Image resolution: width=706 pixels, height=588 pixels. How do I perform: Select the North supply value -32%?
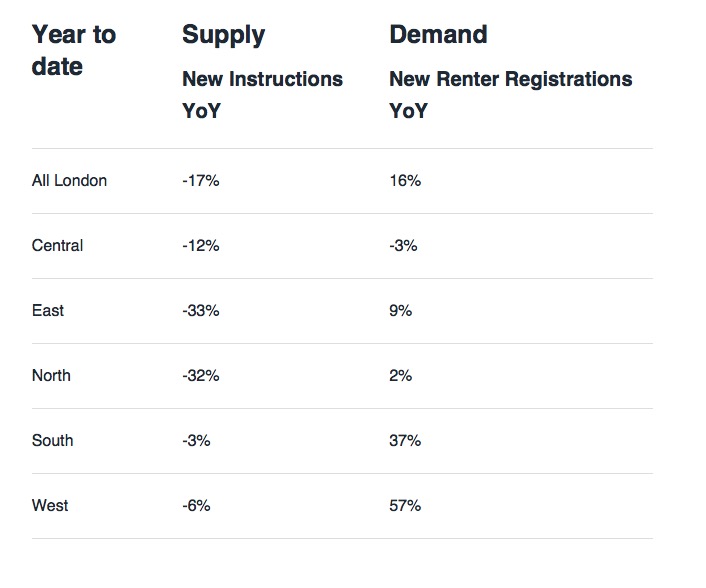200,376
